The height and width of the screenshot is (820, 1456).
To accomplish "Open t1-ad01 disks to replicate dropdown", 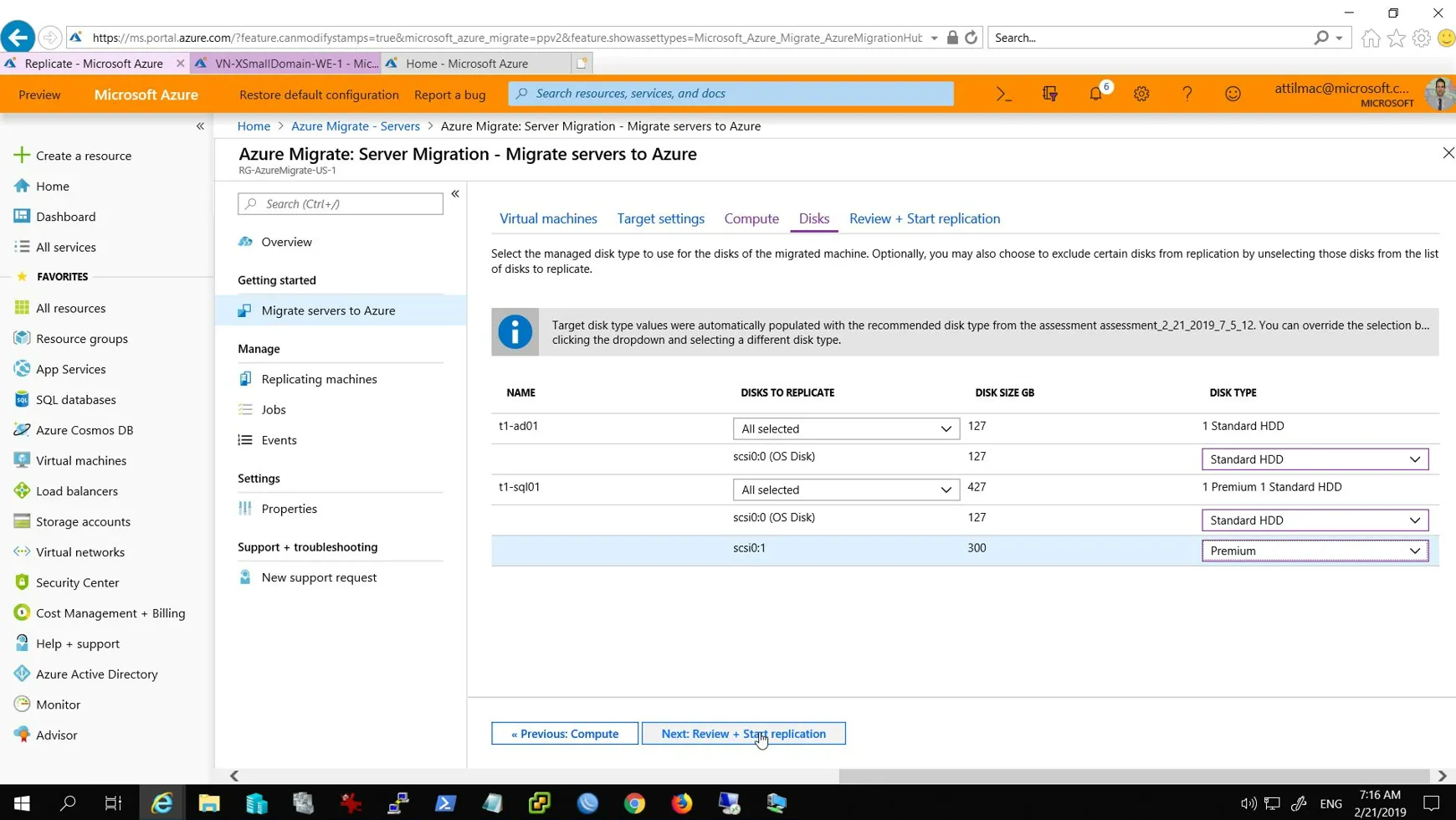I will point(846,428).
